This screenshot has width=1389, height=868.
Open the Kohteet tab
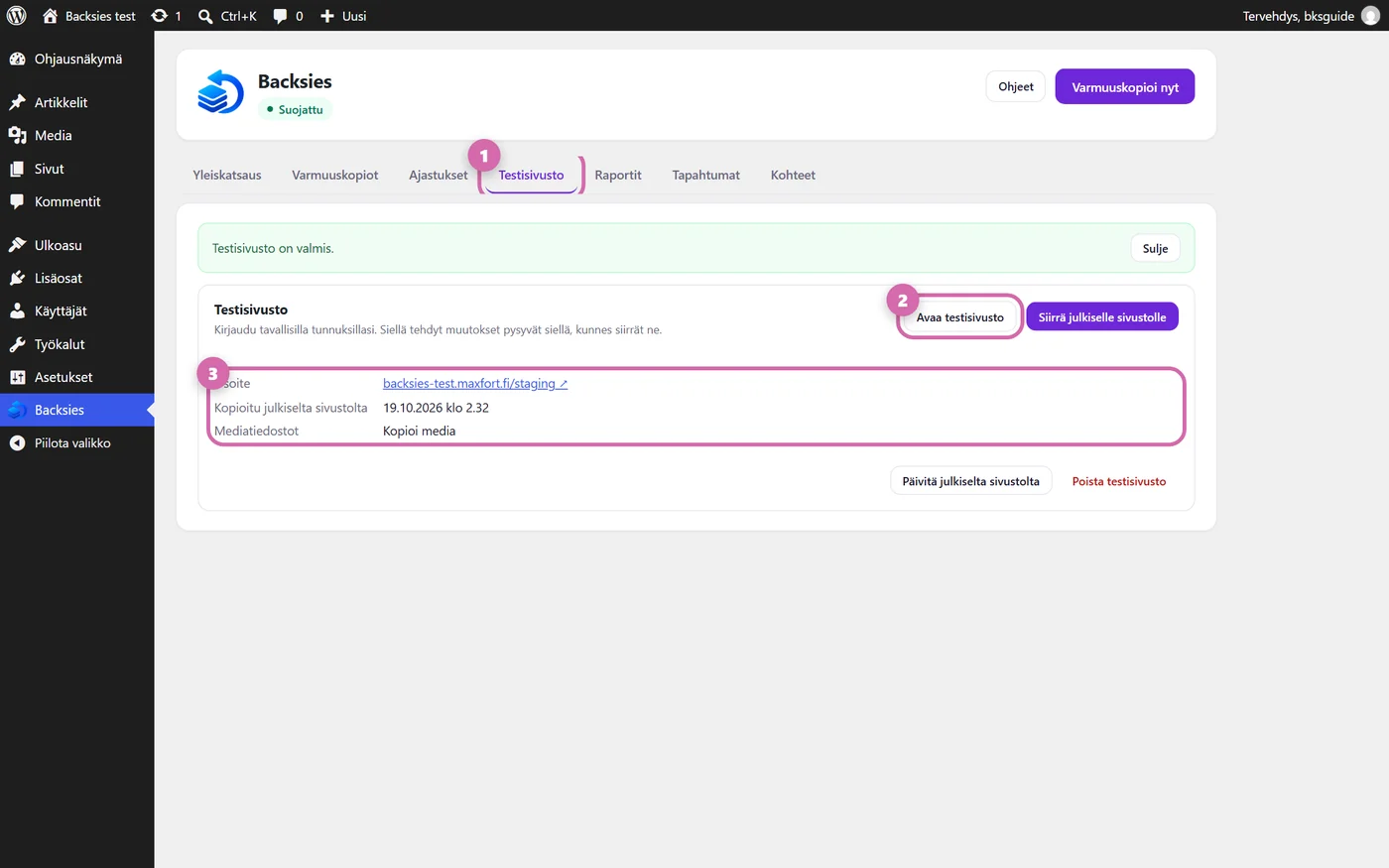point(793,175)
